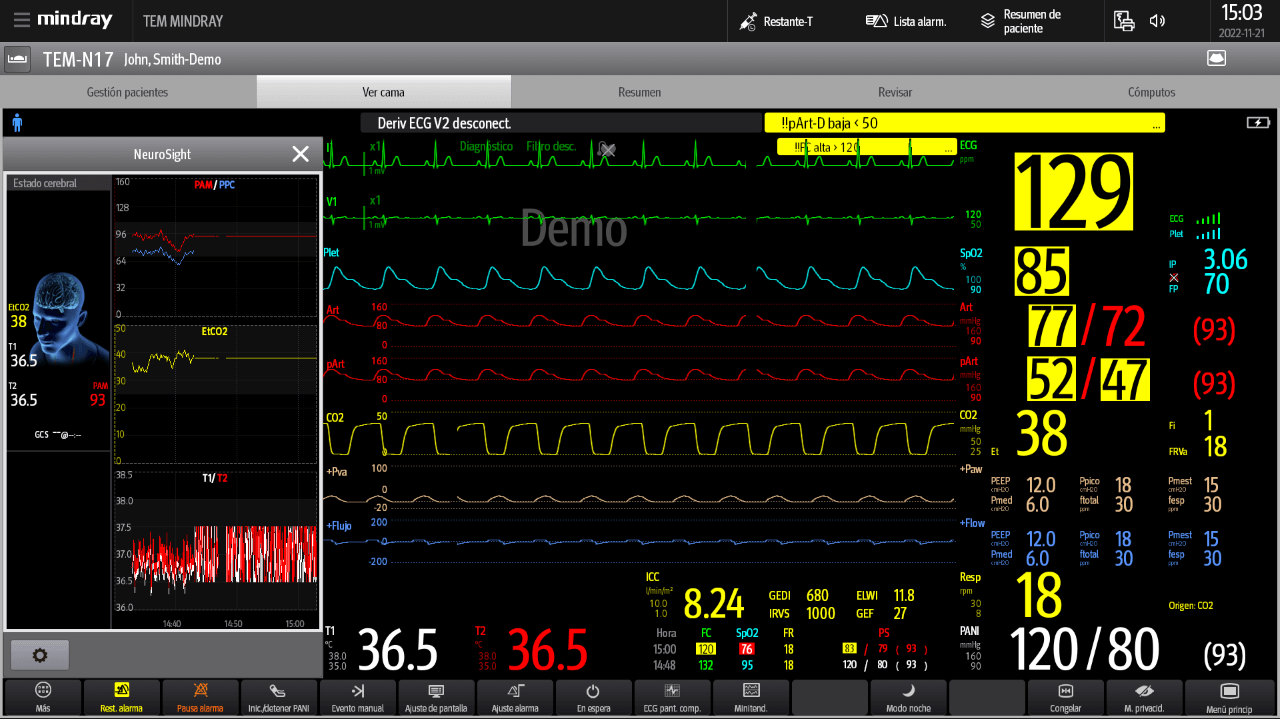Image resolution: width=1280 pixels, height=719 pixels.
Task: Select the Ver cama tab
Action: pos(383,92)
